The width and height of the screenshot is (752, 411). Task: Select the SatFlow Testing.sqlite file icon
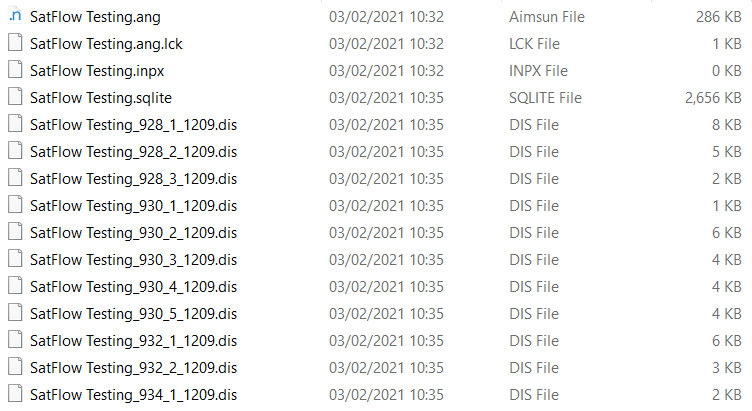(14, 98)
